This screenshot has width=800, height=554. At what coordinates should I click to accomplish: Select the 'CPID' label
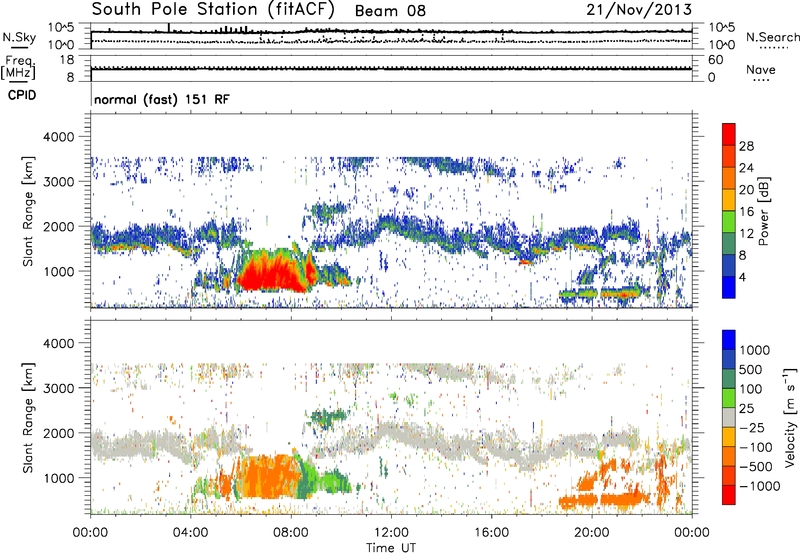(22, 95)
